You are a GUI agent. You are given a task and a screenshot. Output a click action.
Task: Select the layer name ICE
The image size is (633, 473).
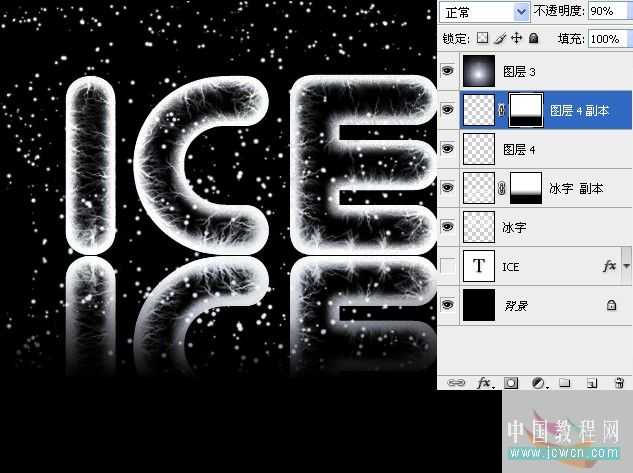click(510, 267)
